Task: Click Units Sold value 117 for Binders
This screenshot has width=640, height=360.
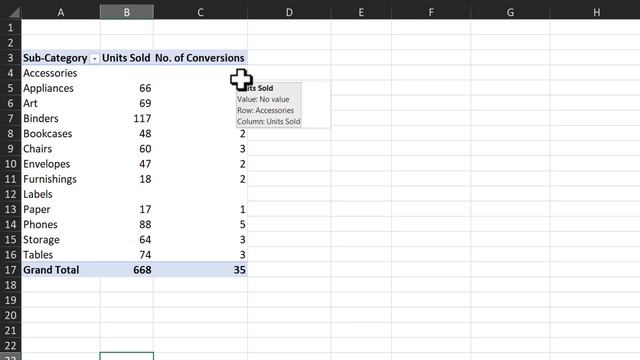Action: pyautogui.click(x=142, y=118)
